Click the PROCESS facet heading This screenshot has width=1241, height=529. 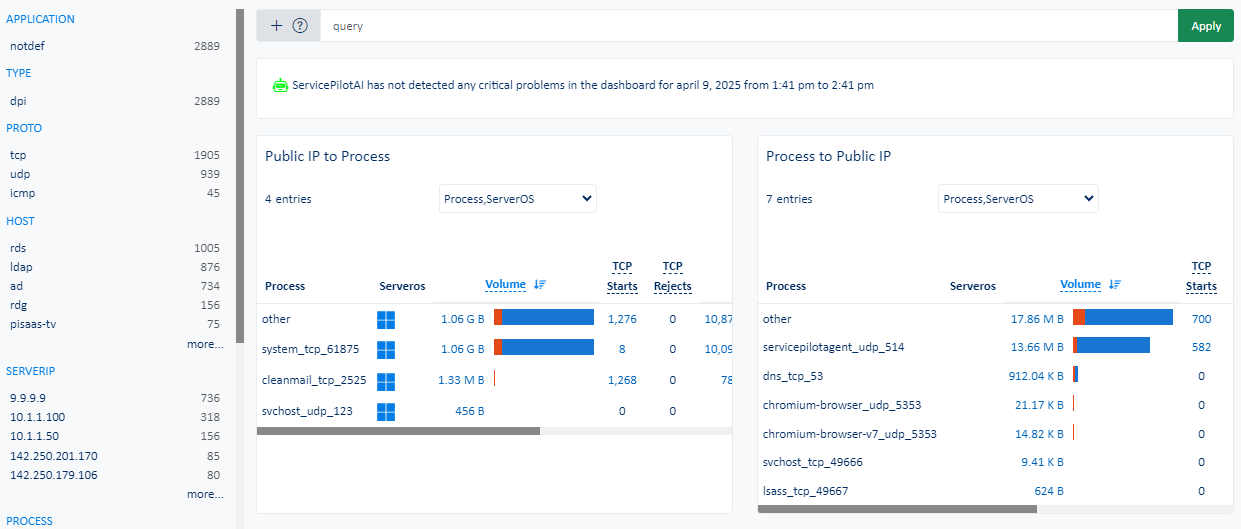[30, 521]
